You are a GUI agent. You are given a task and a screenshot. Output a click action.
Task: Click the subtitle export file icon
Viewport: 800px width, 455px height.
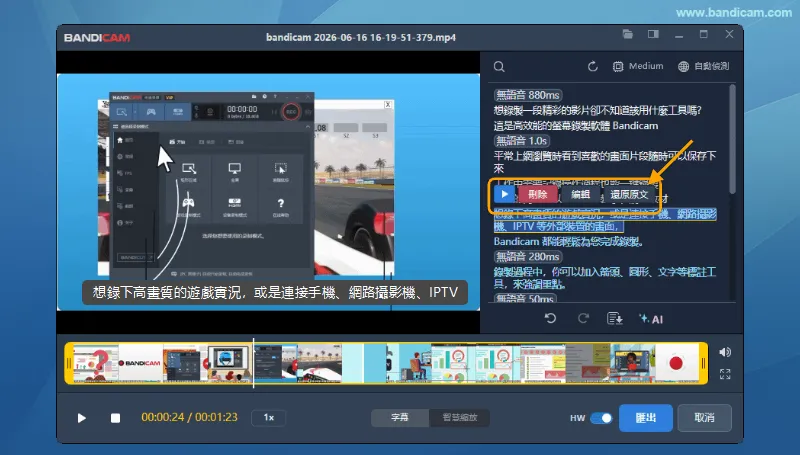tap(615, 319)
